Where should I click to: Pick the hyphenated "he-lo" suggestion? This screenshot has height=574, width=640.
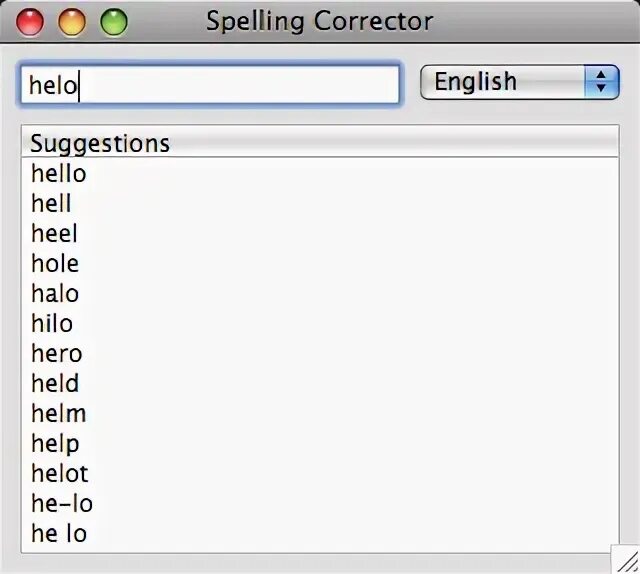click(62, 504)
